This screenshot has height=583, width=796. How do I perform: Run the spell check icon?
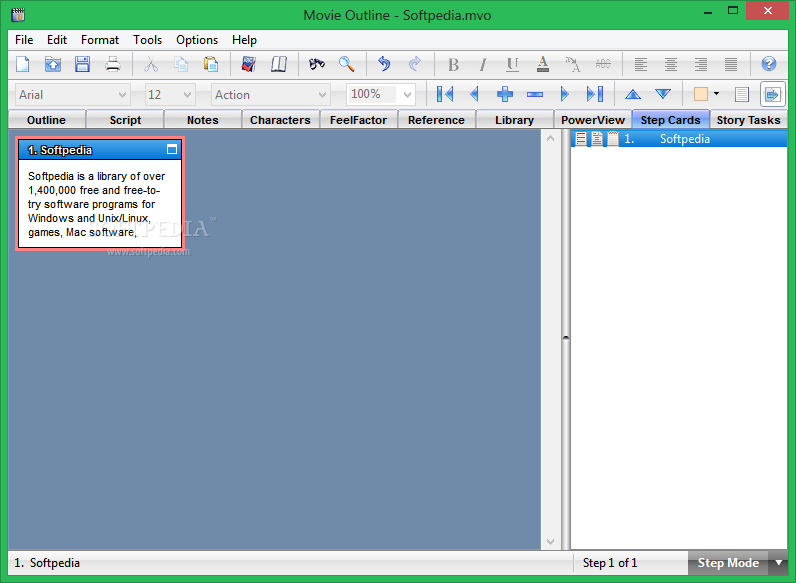tap(248, 64)
